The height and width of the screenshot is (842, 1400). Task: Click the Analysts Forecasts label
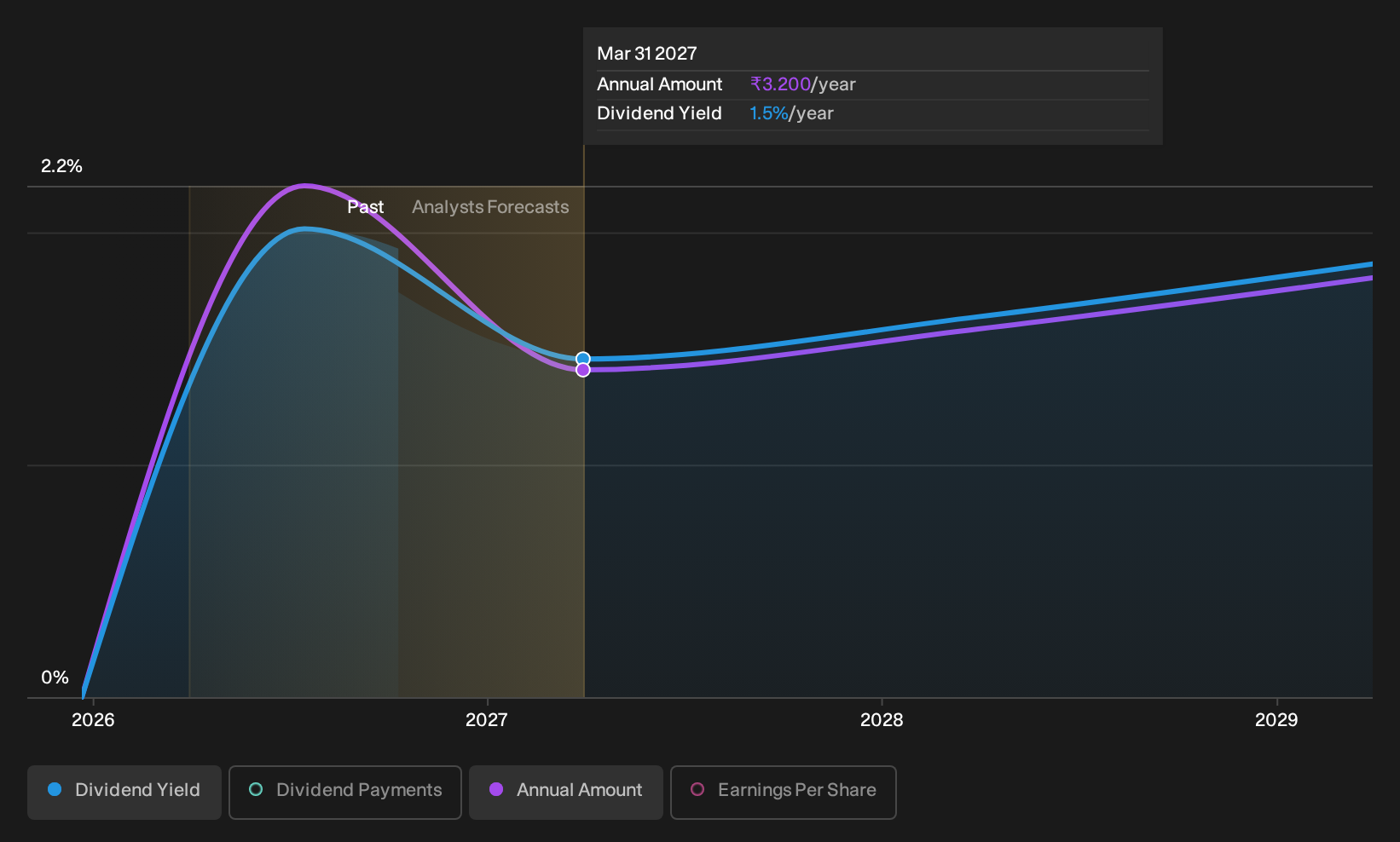(490, 207)
